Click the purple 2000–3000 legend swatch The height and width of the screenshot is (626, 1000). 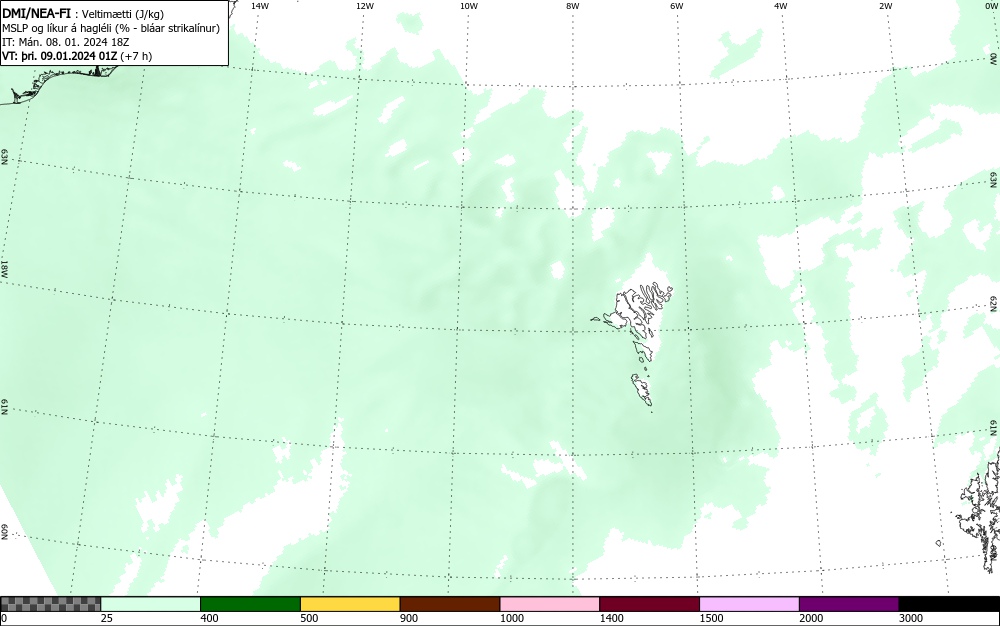point(849,604)
